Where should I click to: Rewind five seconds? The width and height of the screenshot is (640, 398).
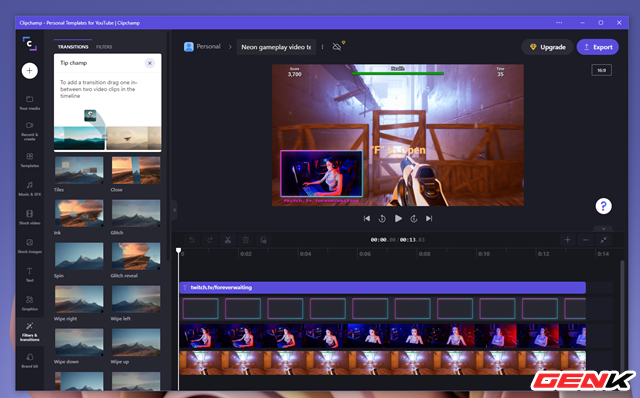coord(382,219)
